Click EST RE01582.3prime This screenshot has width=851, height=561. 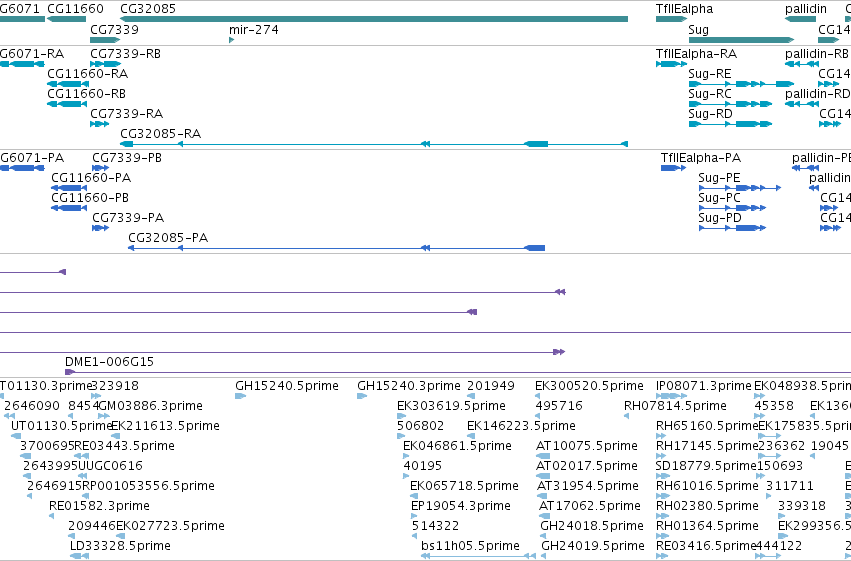point(99,507)
